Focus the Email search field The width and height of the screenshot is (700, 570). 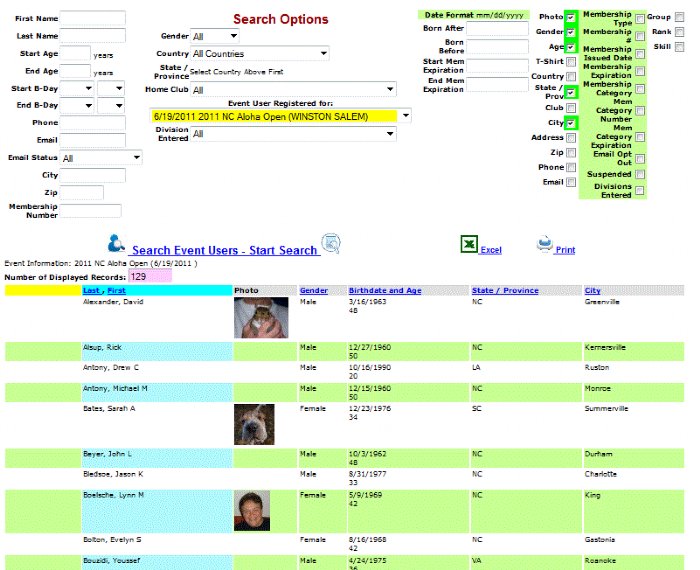click(92, 140)
